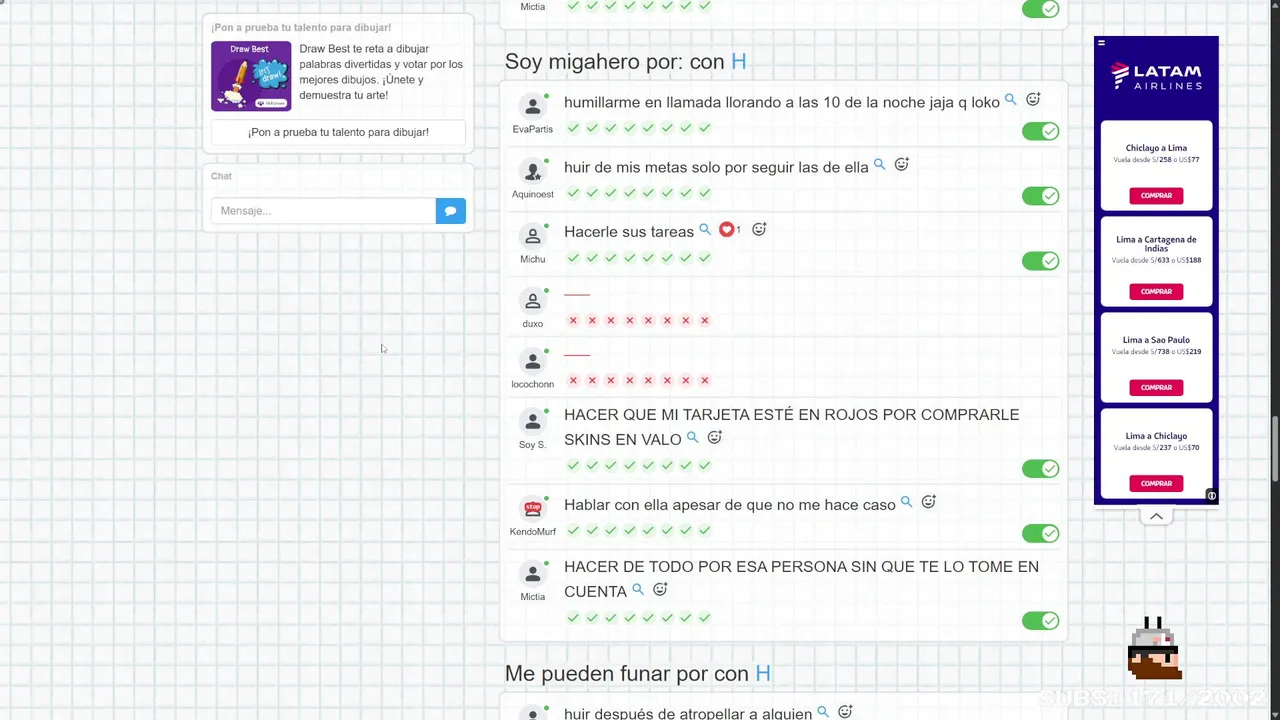React with emoji to Aquinoest answer
Screen dimensions: 1280x720
tap(901, 165)
